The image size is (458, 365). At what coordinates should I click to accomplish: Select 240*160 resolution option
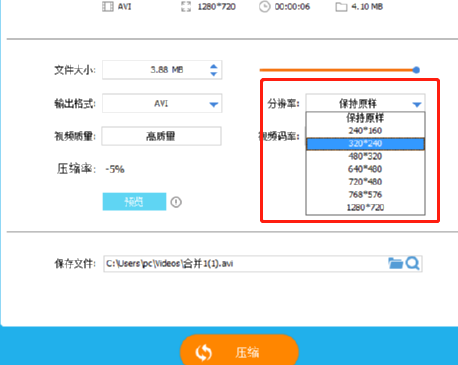click(365, 130)
